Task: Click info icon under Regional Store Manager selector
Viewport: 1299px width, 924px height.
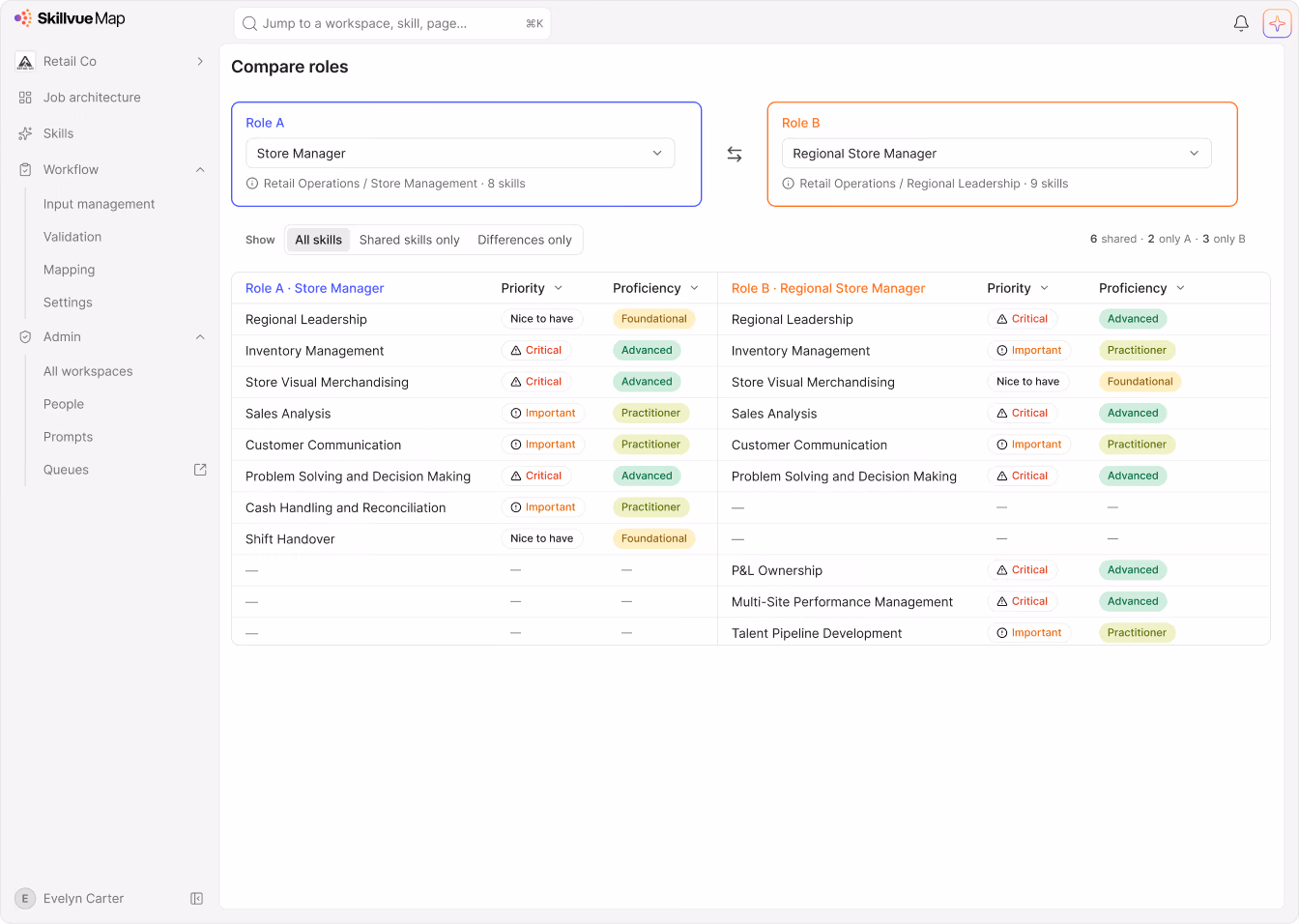Action: coord(788,184)
